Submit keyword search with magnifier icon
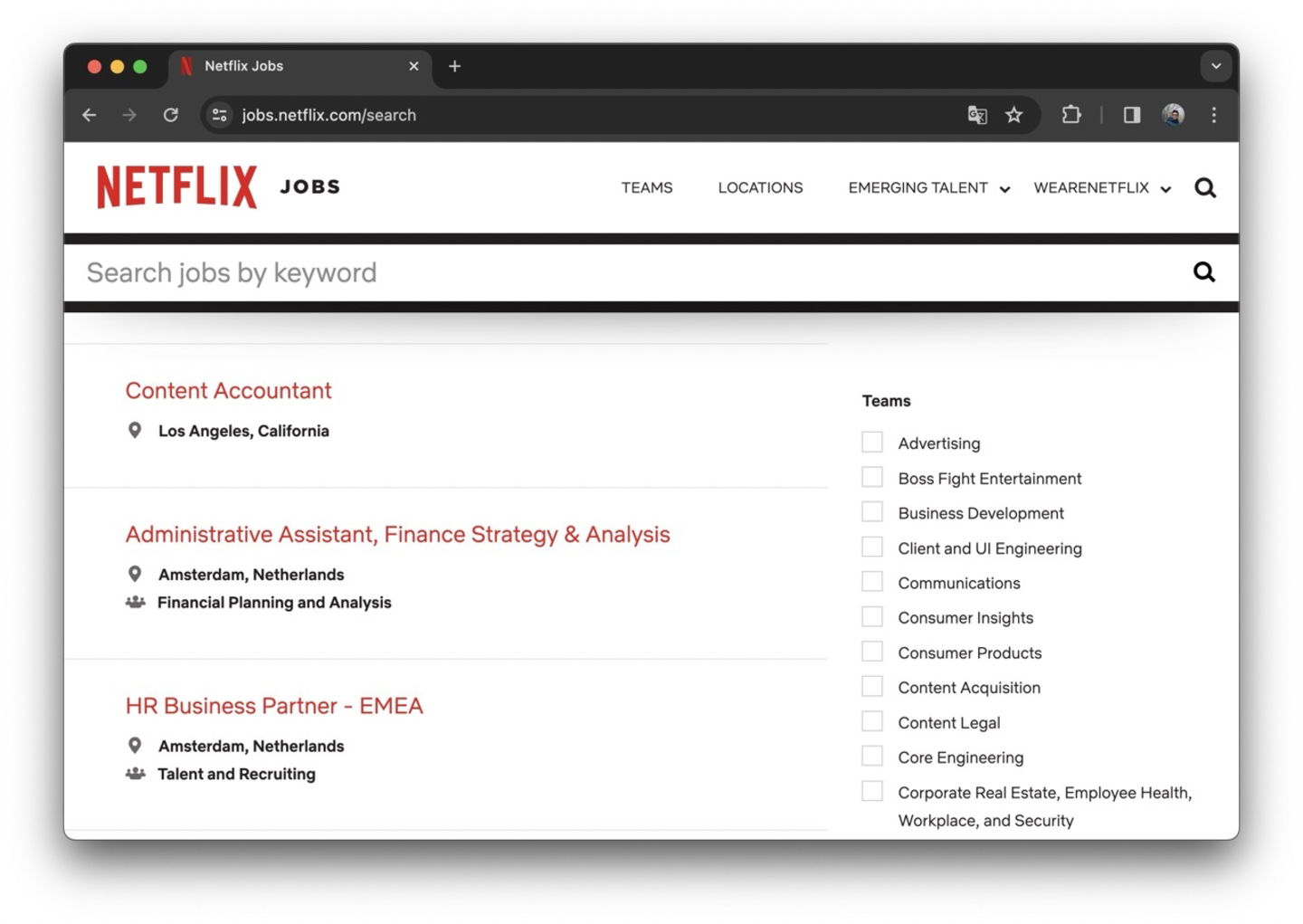This screenshot has width=1303, height=924. (x=1204, y=272)
